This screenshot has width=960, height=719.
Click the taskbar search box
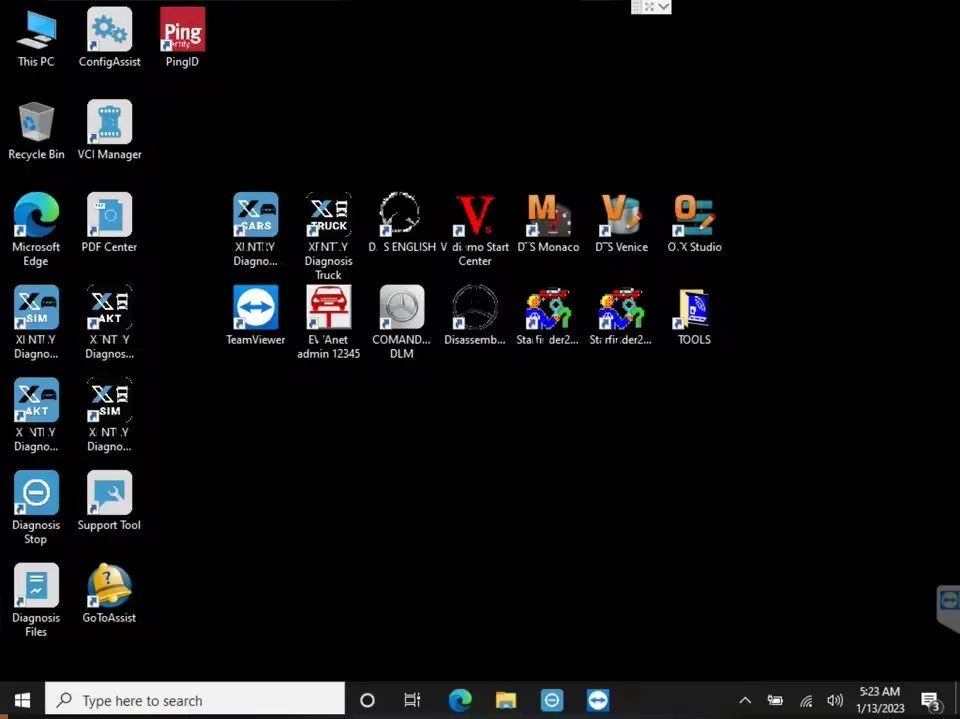click(x=196, y=701)
